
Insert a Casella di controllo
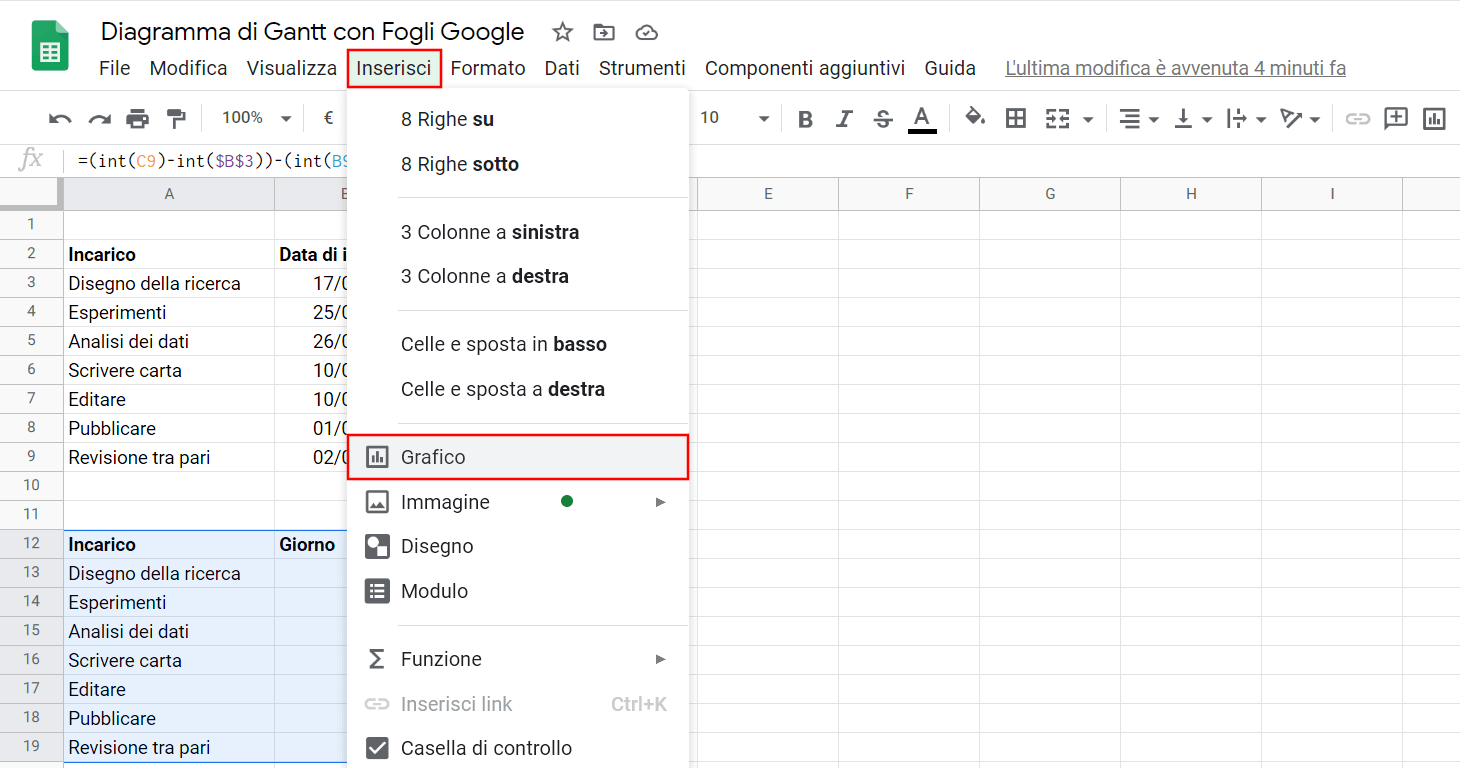[518, 748]
